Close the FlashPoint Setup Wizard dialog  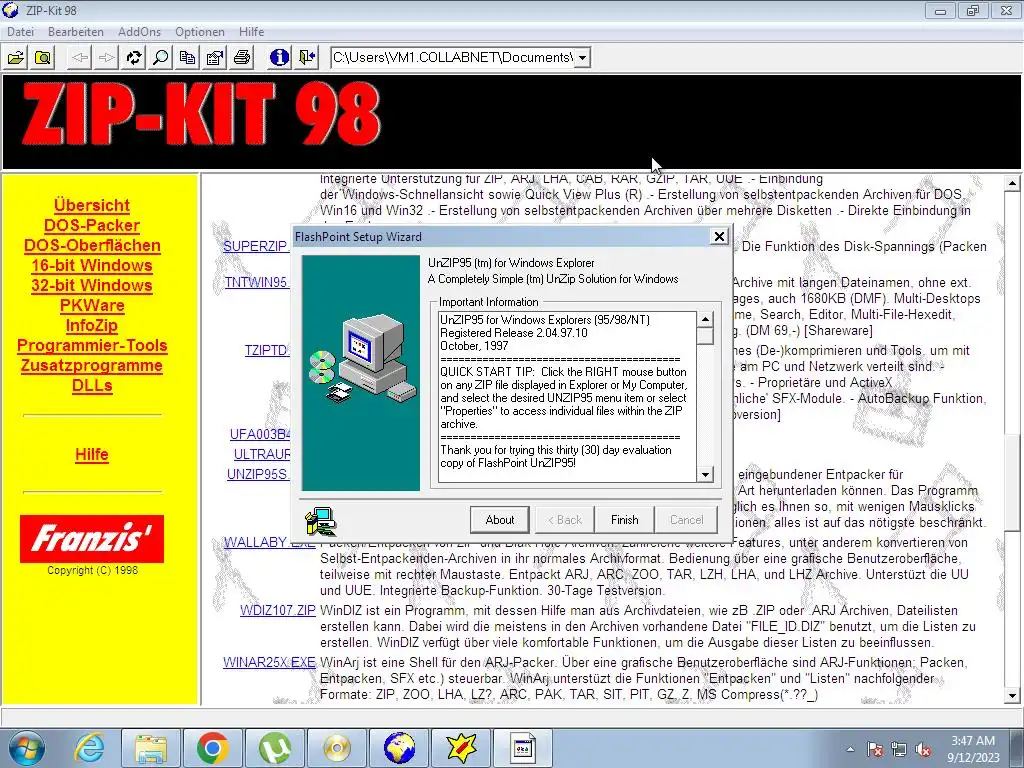719,236
